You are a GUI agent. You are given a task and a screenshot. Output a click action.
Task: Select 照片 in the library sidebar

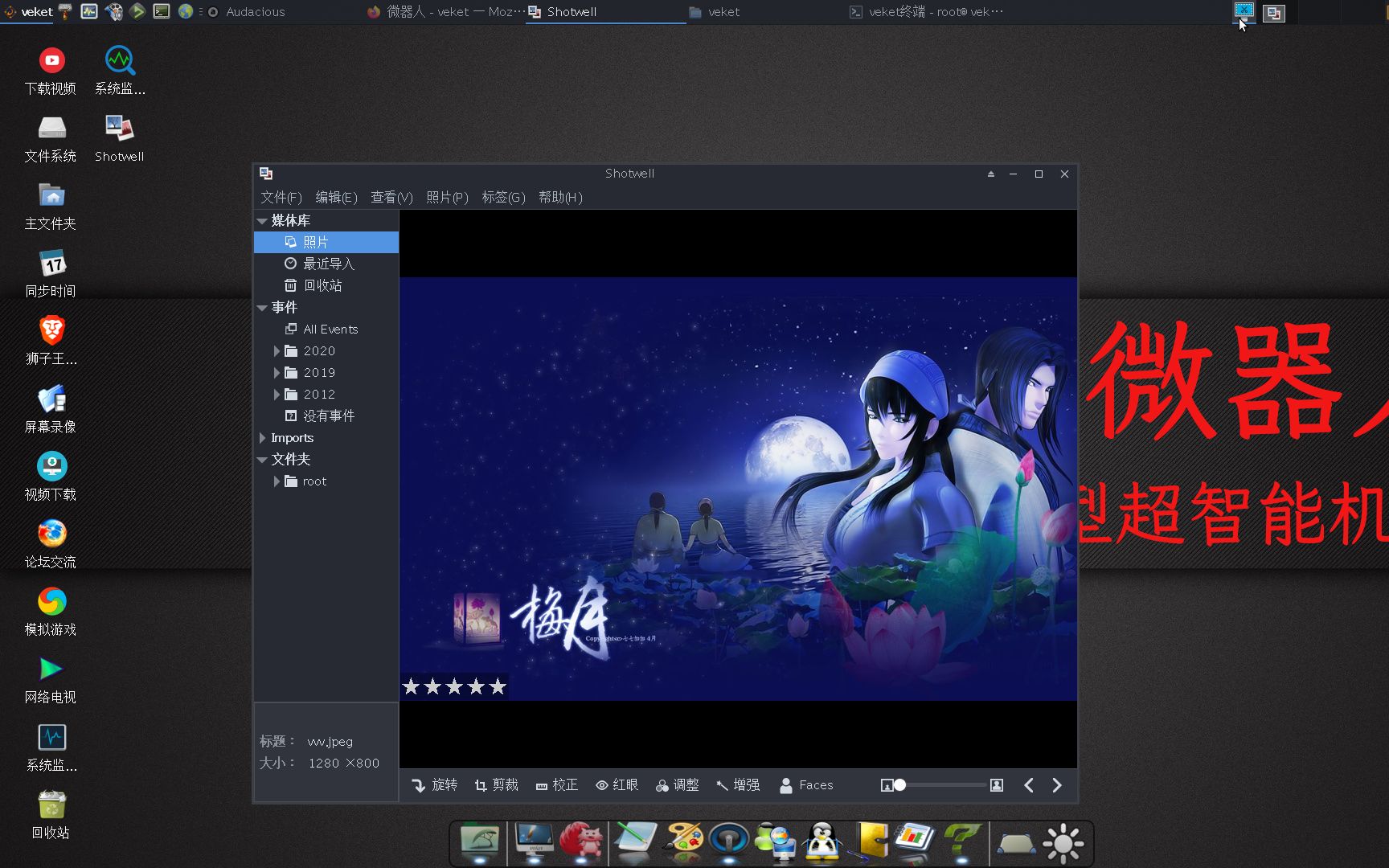[x=326, y=242]
